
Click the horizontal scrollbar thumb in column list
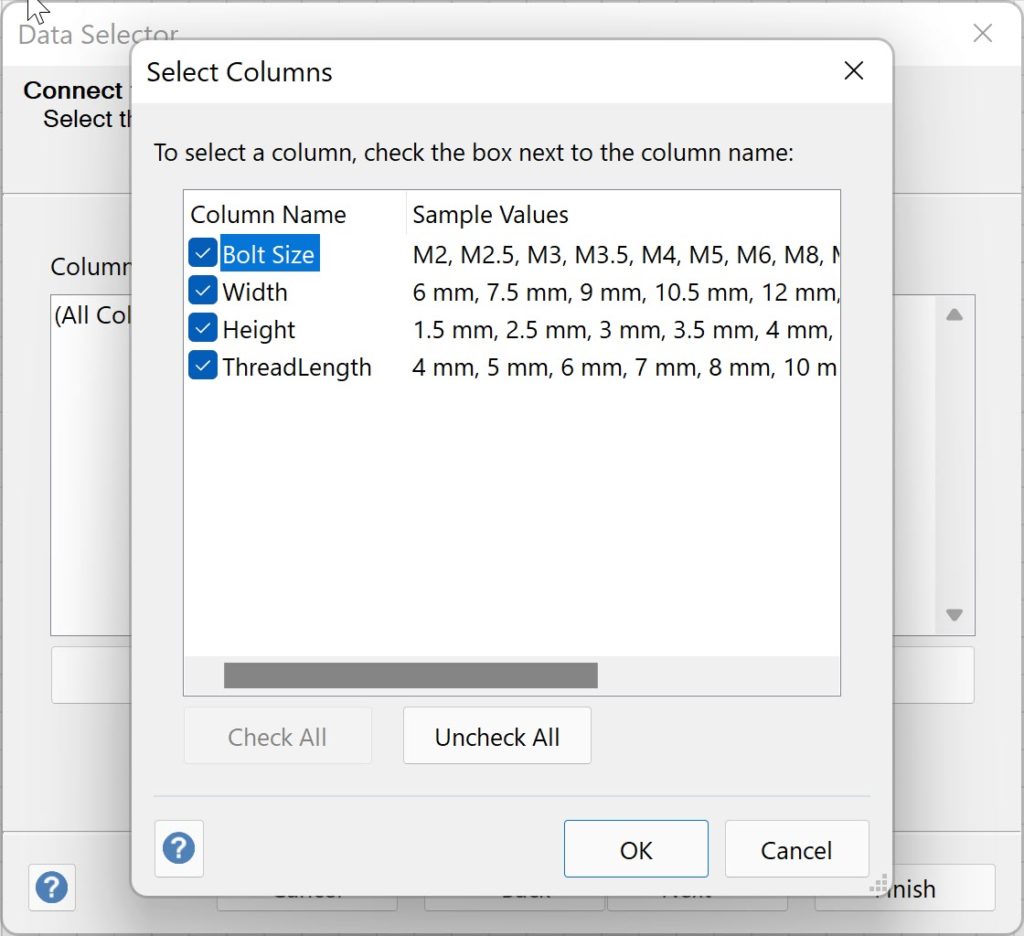point(410,676)
